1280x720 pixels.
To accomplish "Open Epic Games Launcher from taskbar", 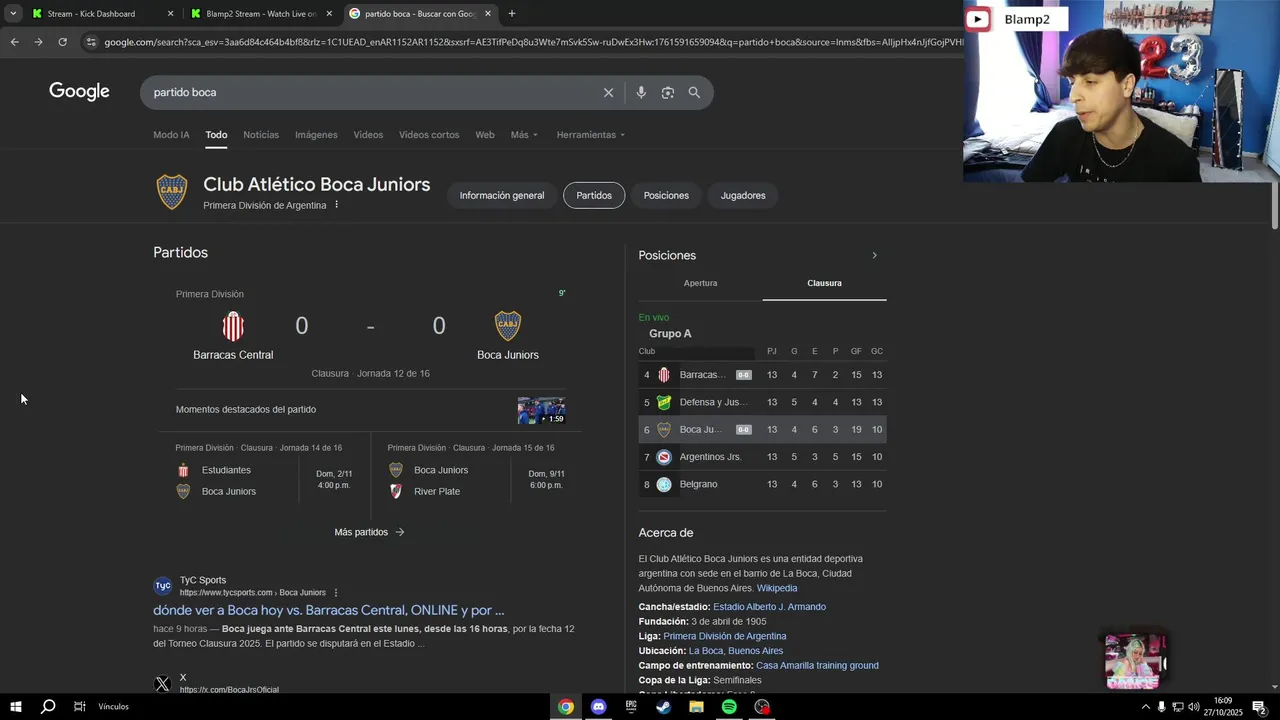I will [631, 707].
